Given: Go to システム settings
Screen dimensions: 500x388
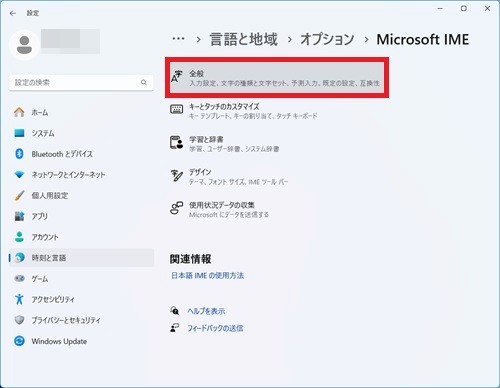Looking at the screenshot, I should point(82,133).
